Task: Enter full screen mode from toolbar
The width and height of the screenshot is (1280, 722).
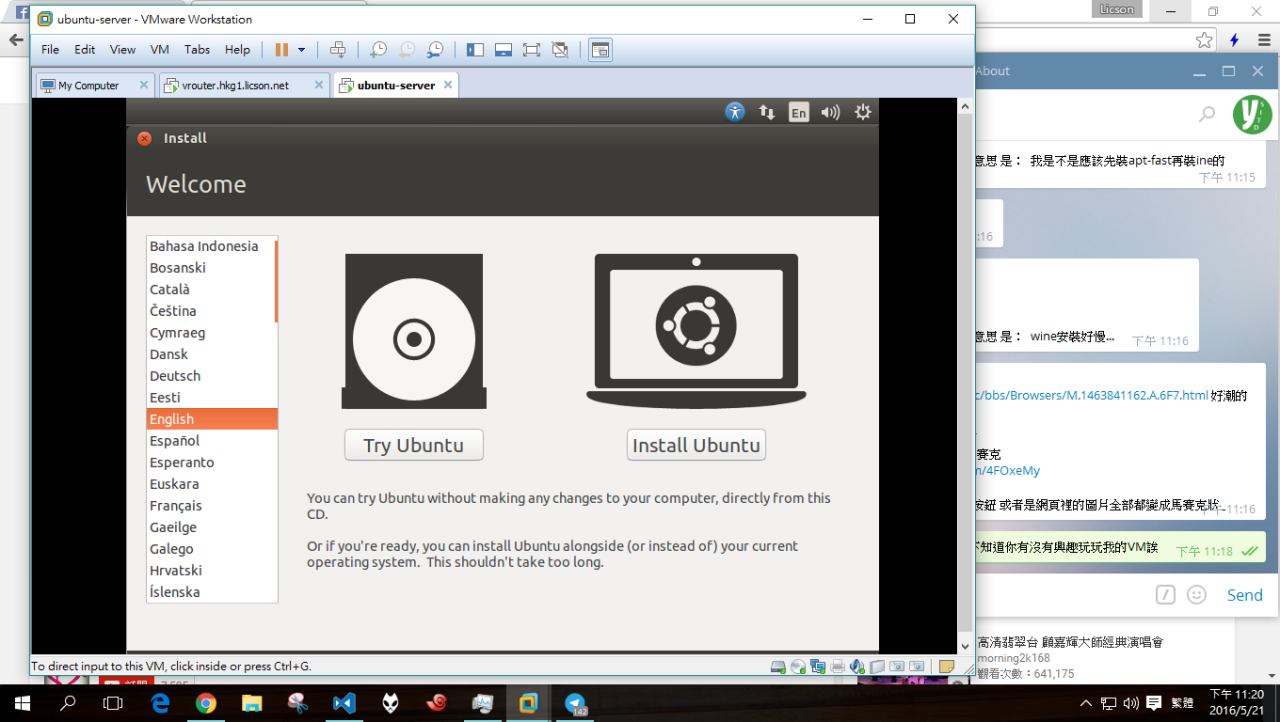Action: coord(531,50)
